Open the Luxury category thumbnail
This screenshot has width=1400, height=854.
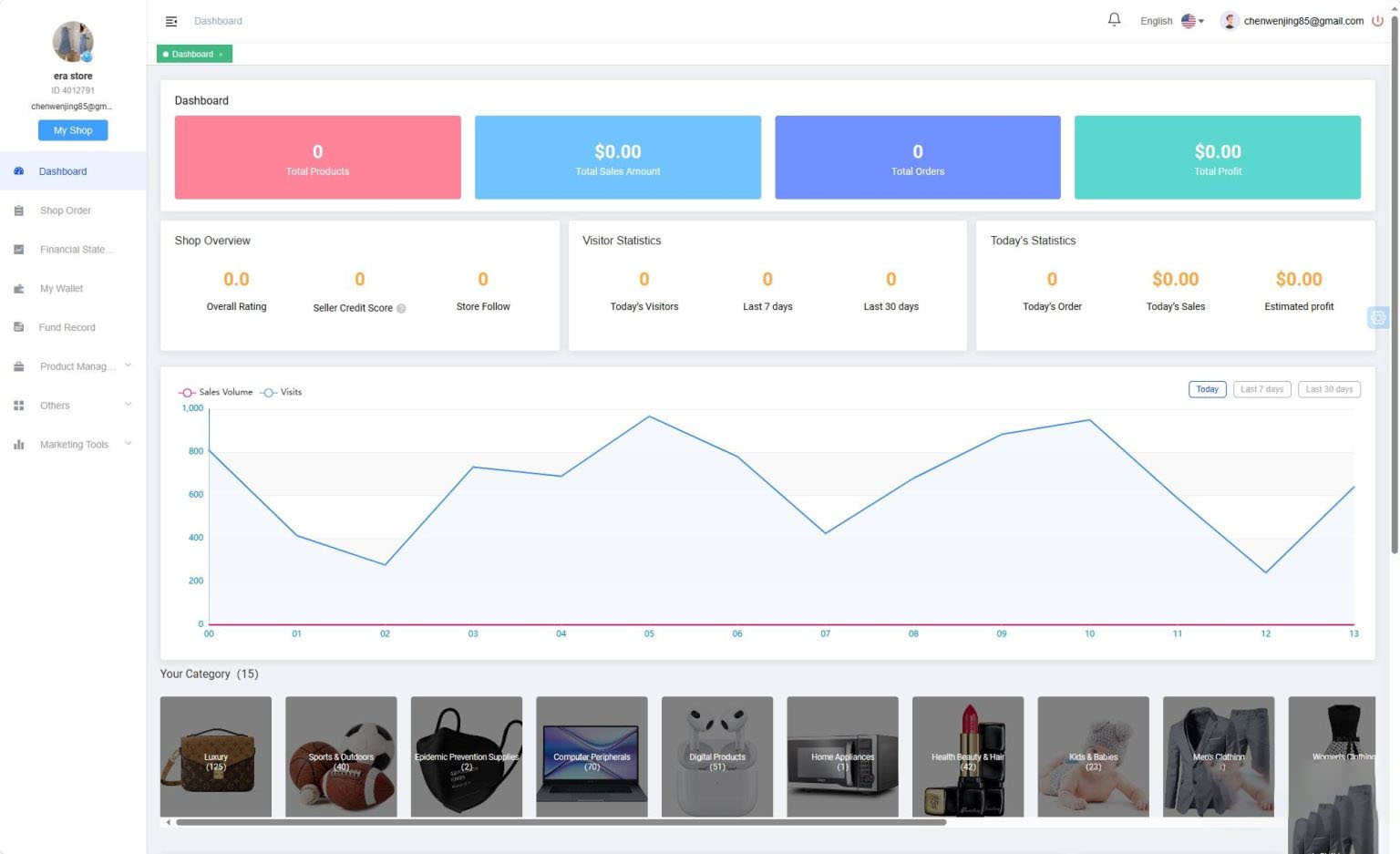point(216,756)
